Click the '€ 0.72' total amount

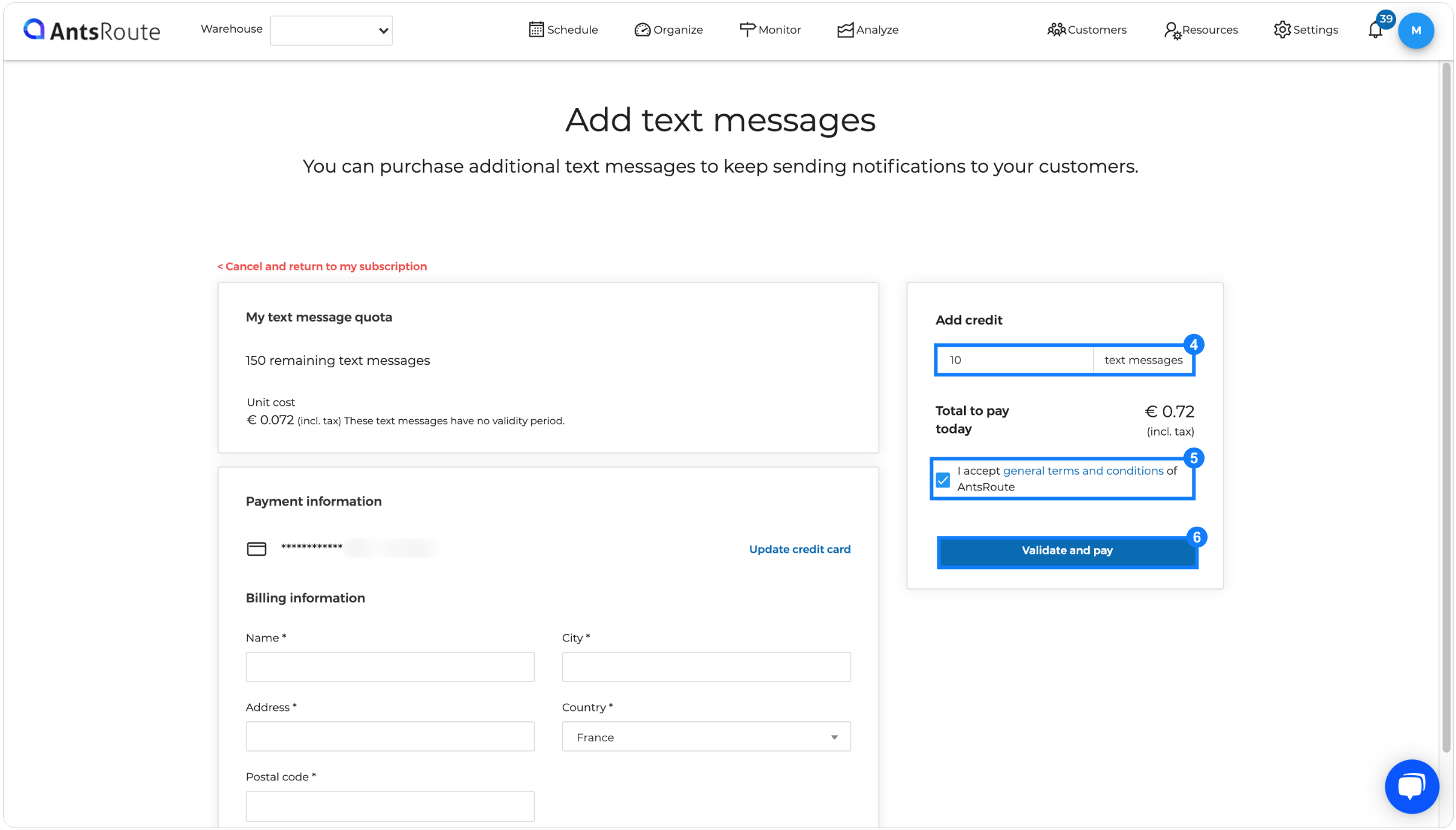(1170, 412)
